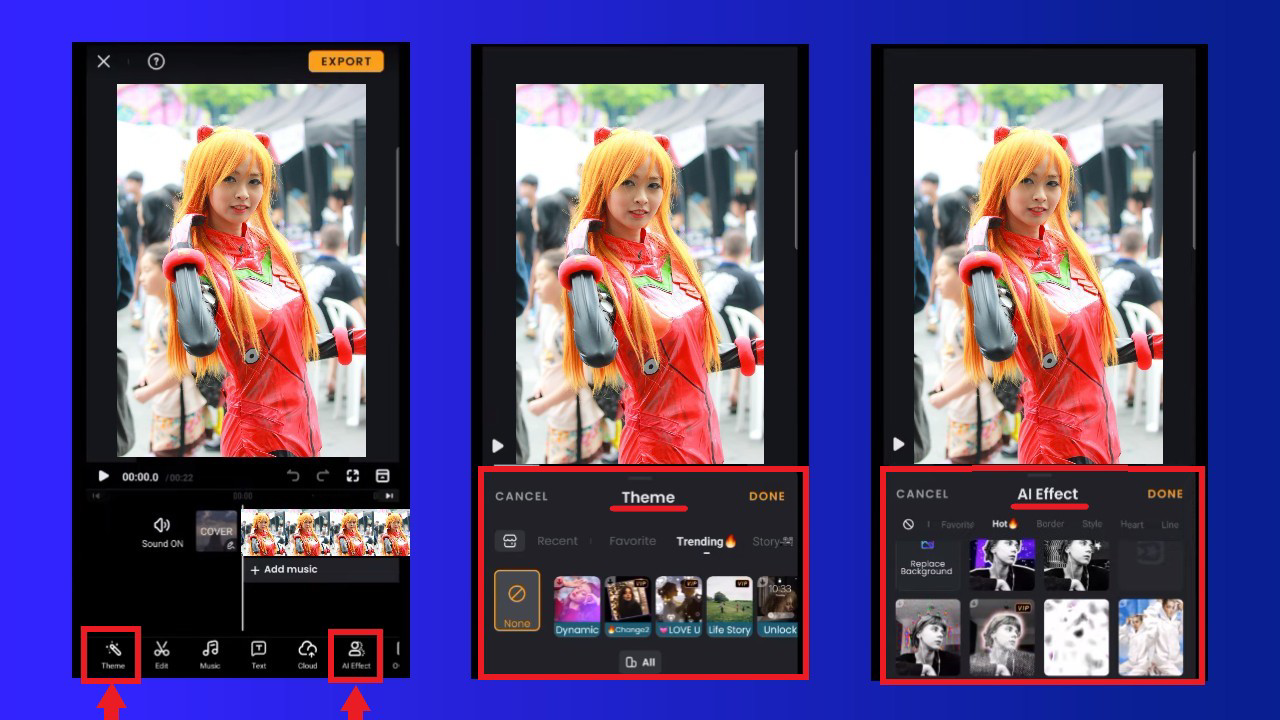Switch to the Heart tab
The width and height of the screenshot is (1280, 720).
pos(1132,524)
